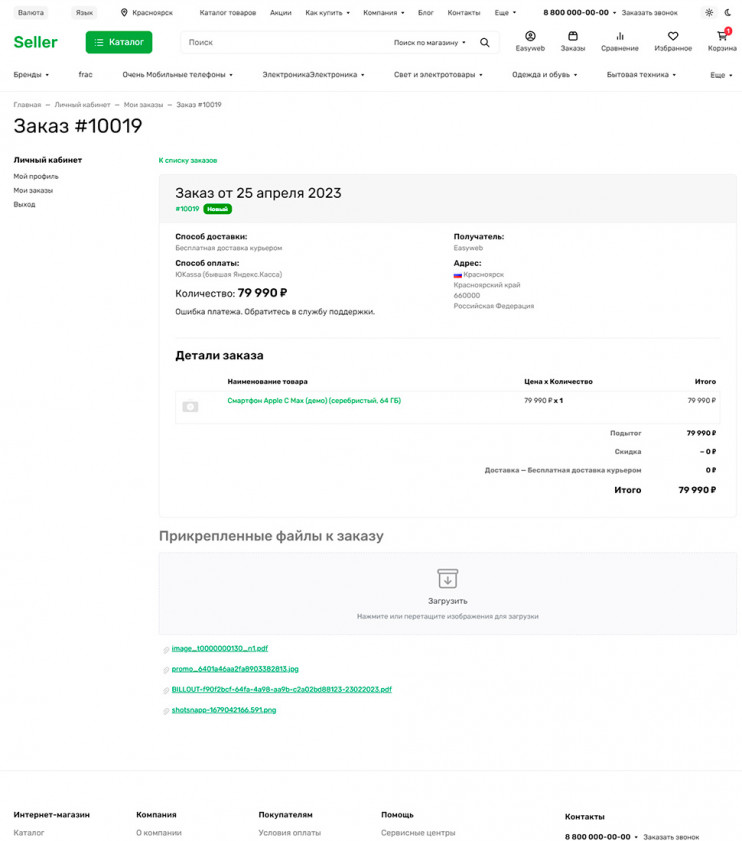
Task: Click the location pin near Красноярск
Action: (x=122, y=12)
